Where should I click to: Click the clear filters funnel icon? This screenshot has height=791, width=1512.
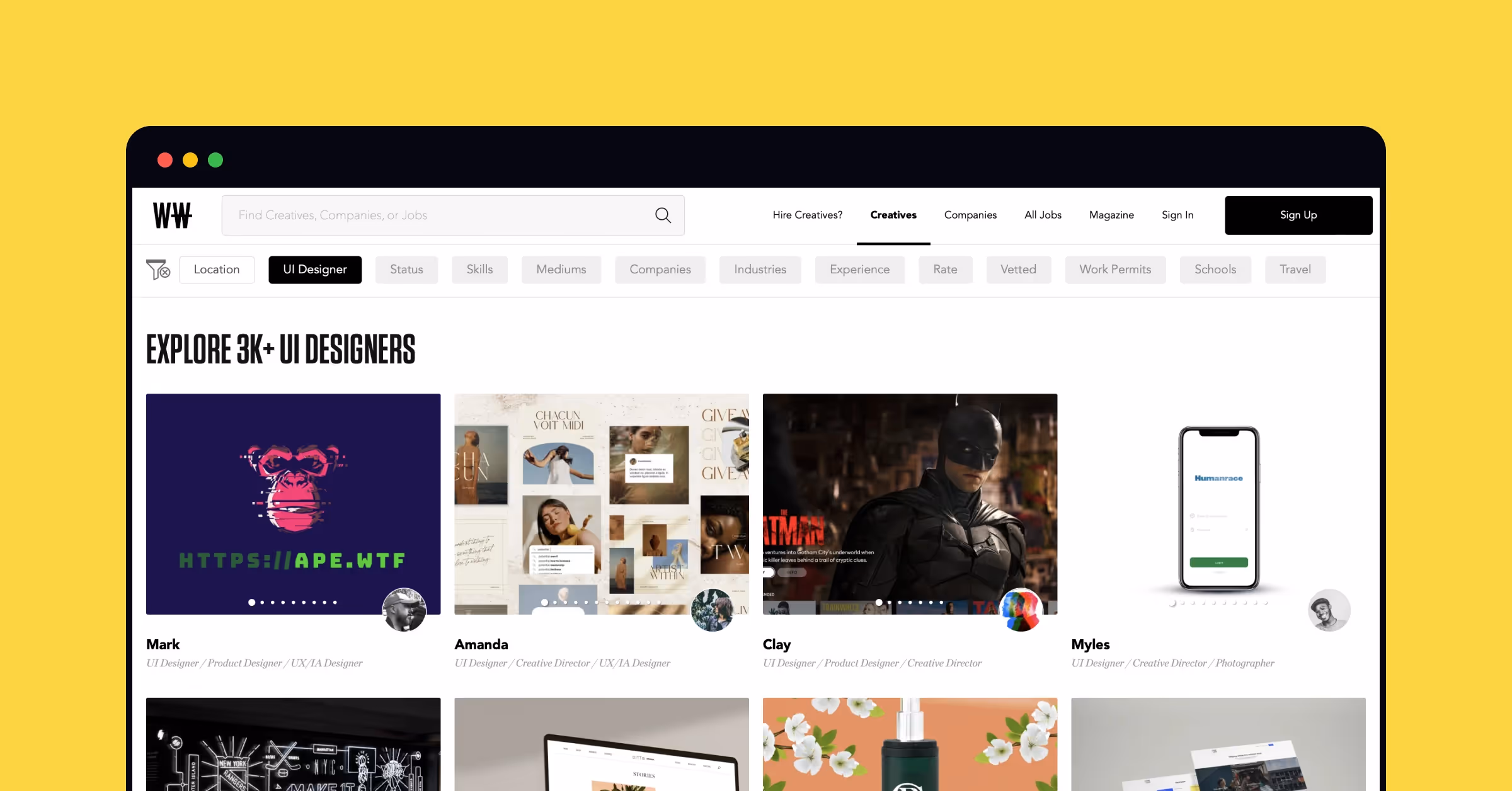(x=158, y=270)
